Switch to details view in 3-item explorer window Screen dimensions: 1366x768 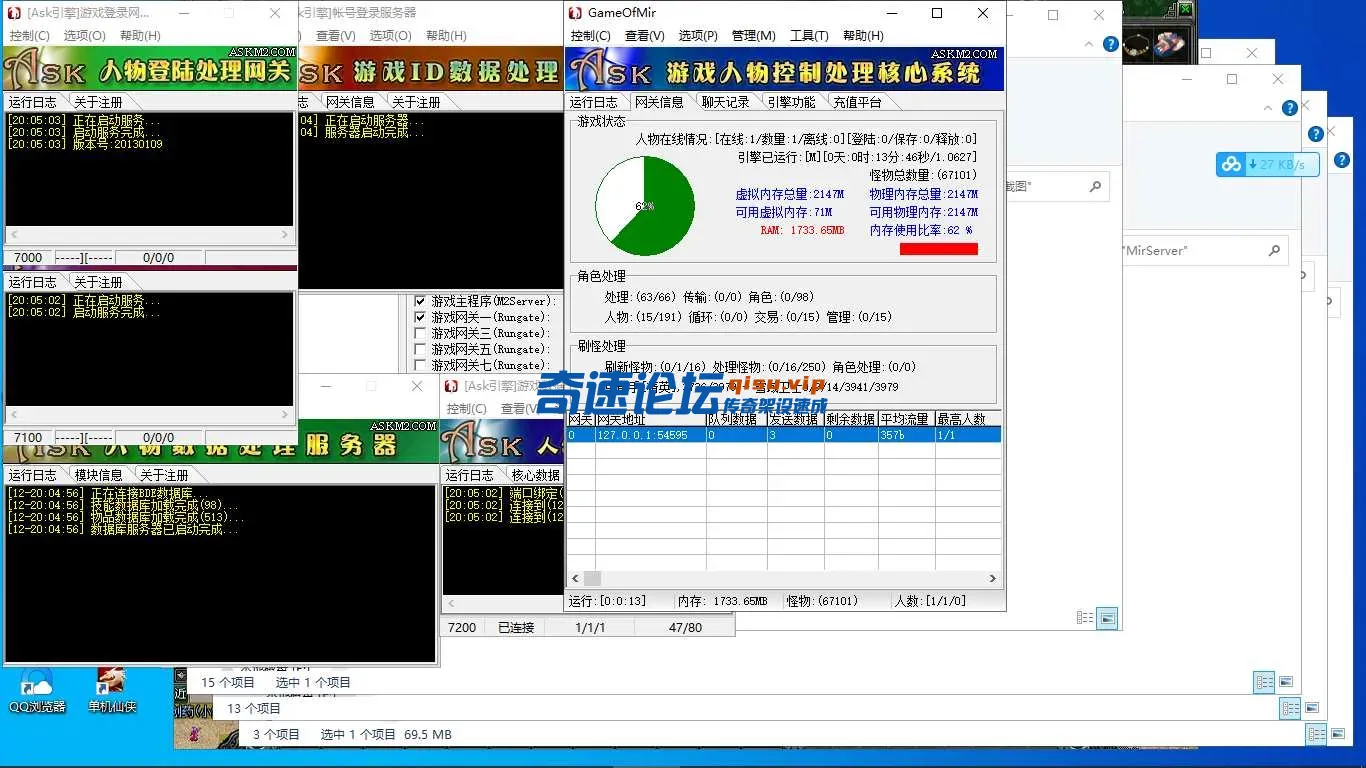1317,734
